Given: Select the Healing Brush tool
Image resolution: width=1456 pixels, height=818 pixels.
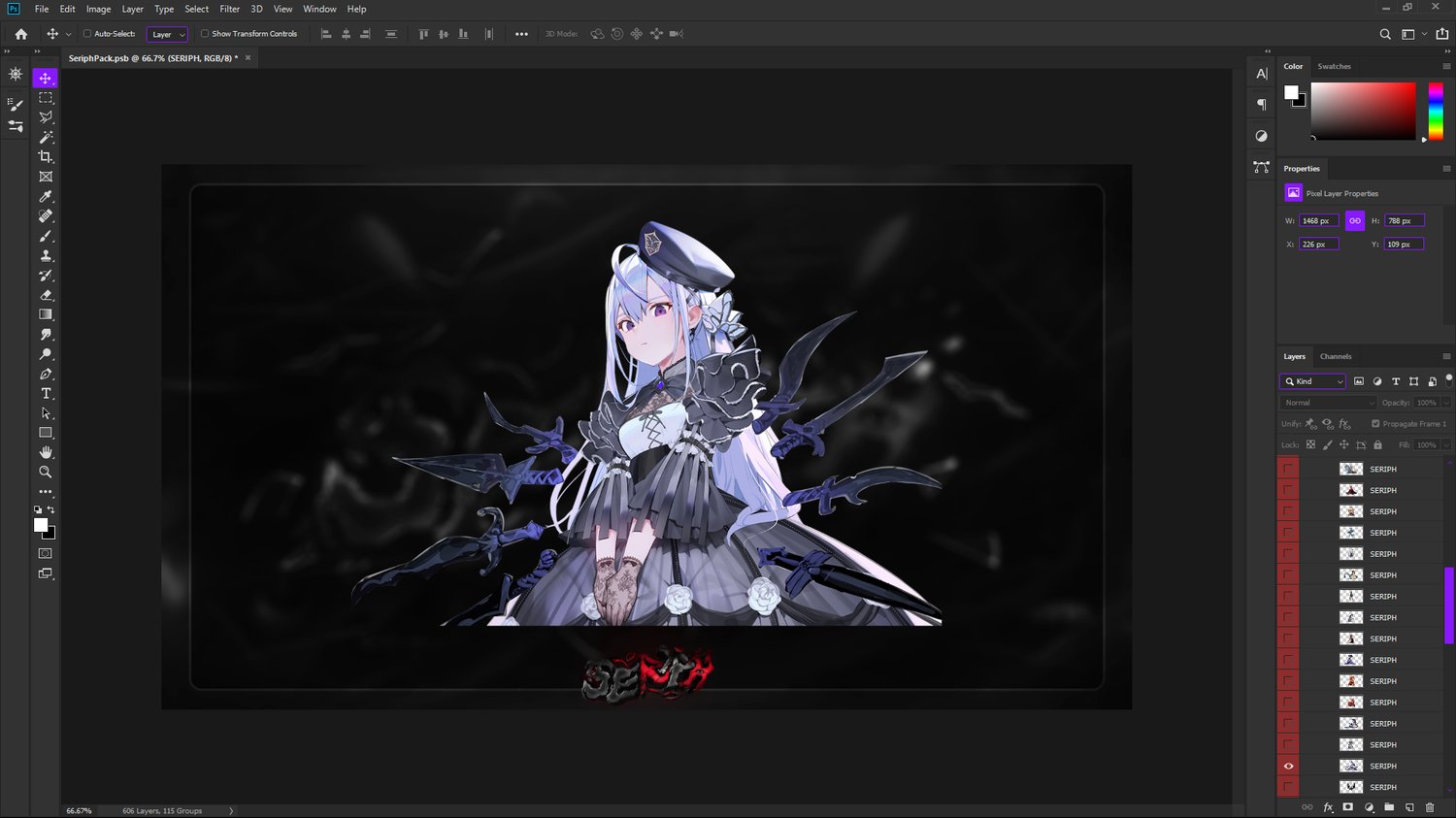Looking at the screenshot, I should [46, 216].
